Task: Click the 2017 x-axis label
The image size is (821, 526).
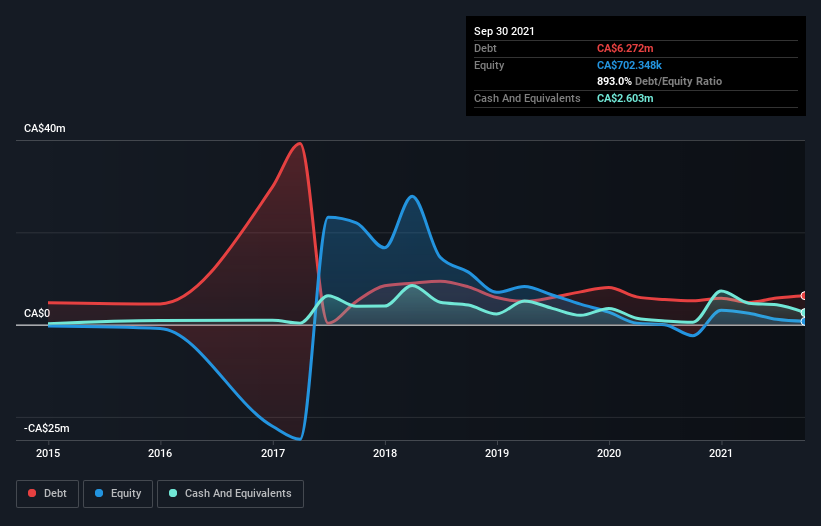Action: 273,453
